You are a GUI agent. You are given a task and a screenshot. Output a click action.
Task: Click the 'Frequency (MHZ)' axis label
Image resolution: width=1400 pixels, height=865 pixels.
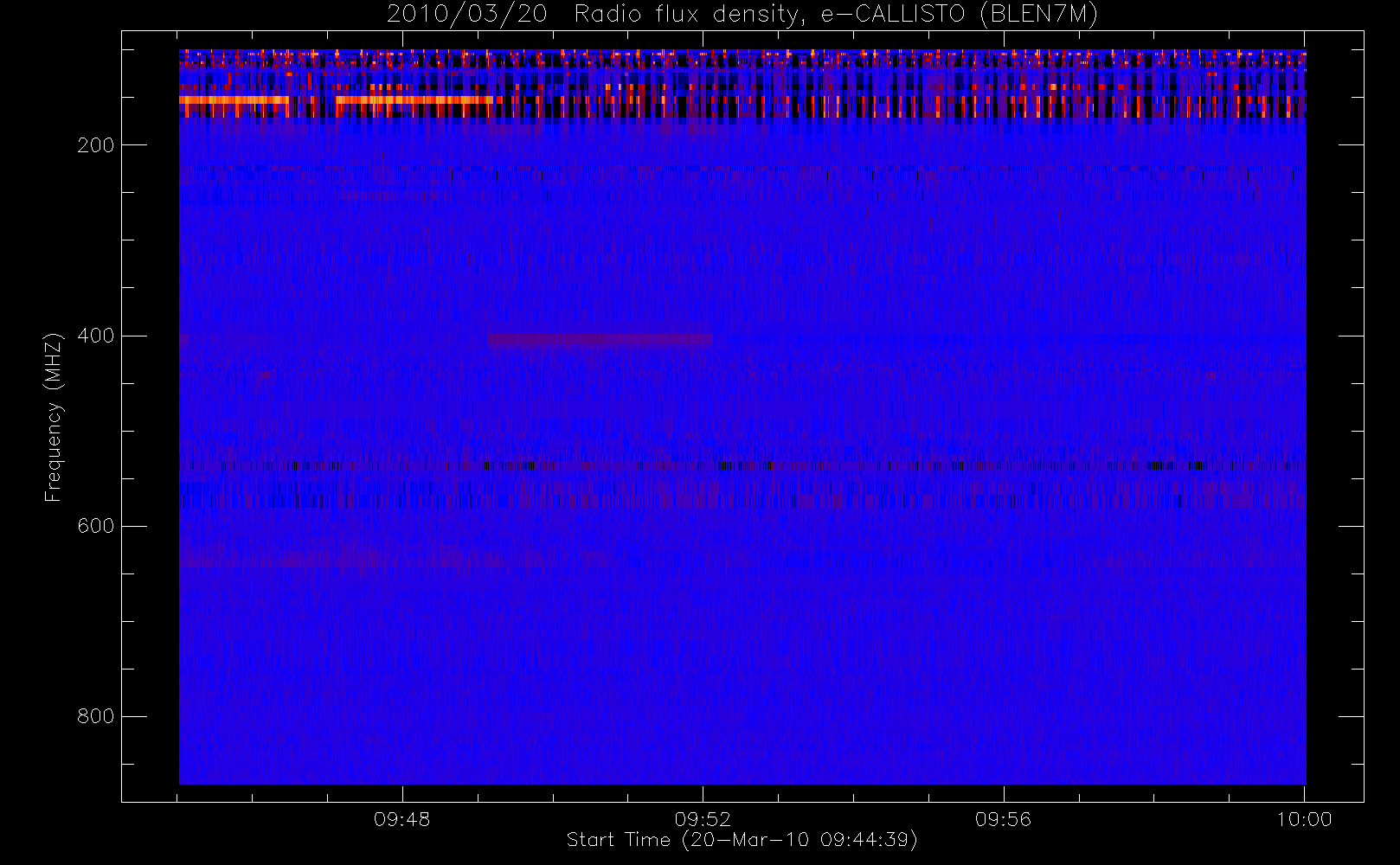(x=54, y=417)
